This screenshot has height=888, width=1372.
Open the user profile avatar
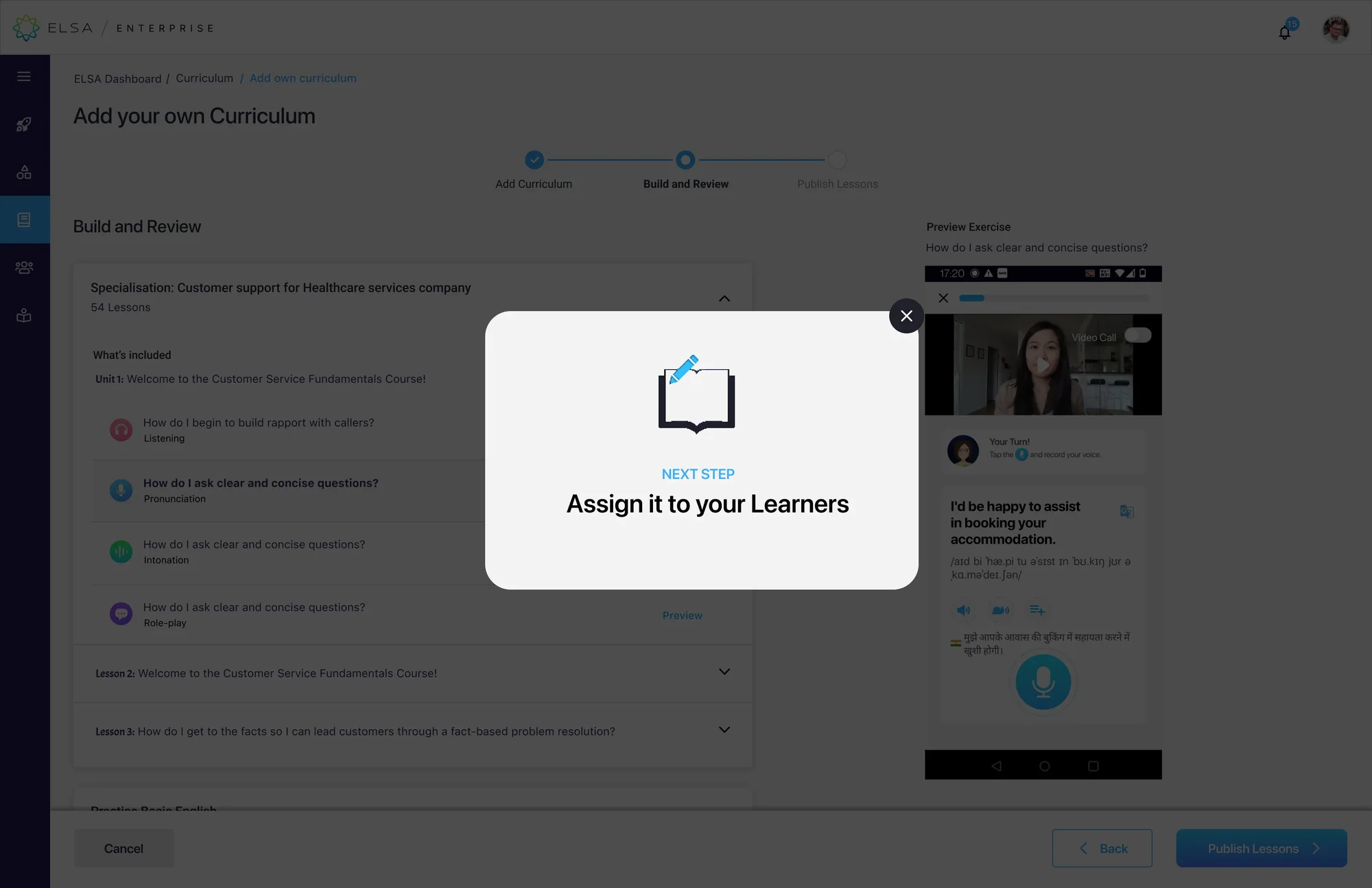(1336, 29)
